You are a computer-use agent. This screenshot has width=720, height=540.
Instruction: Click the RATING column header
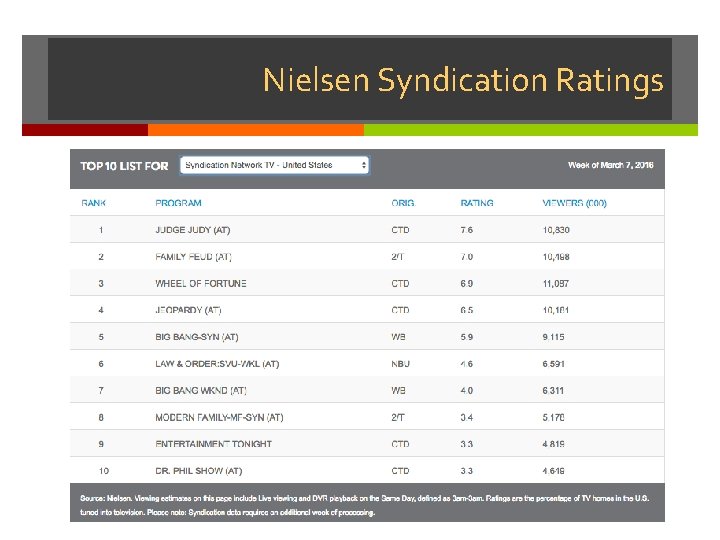click(477, 203)
